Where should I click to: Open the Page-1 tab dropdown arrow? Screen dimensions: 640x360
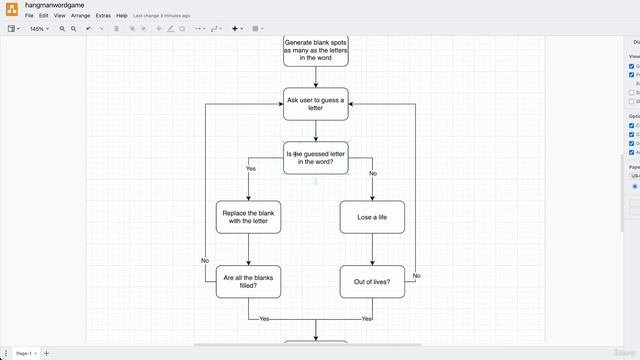point(36,353)
